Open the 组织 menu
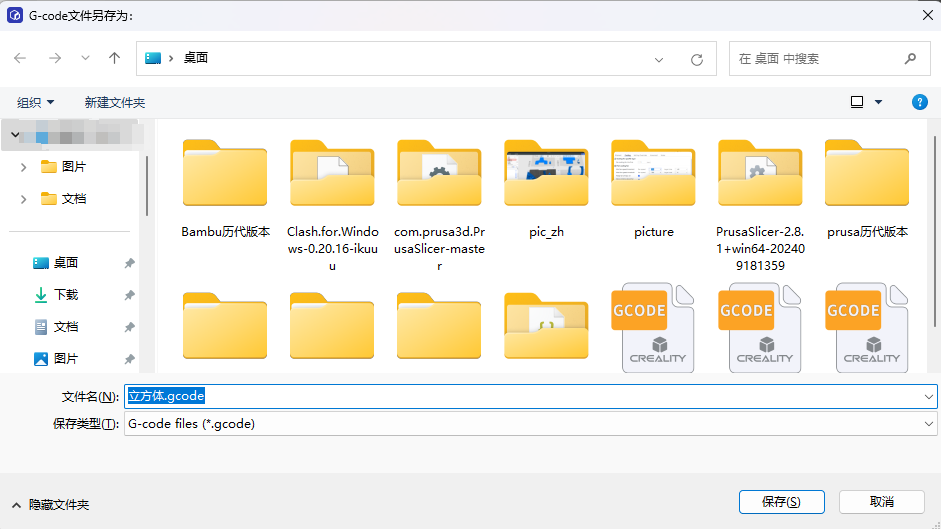The height and width of the screenshot is (529, 941). (35, 102)
